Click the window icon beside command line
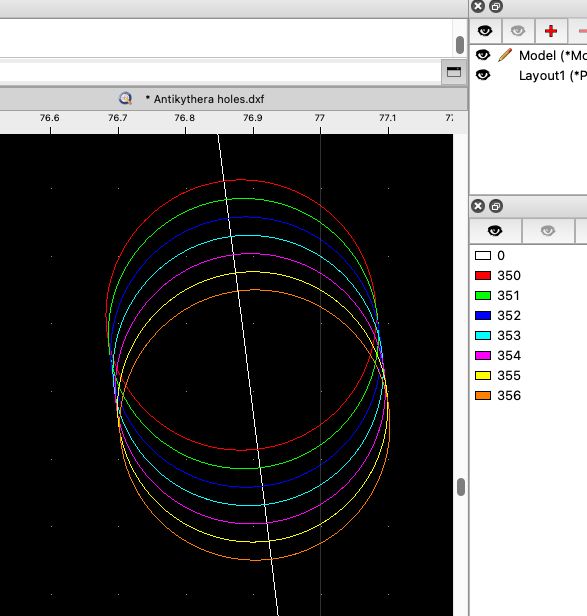This screenshot has height=616, width=587. pyautogui.click(x=454, y=72)
